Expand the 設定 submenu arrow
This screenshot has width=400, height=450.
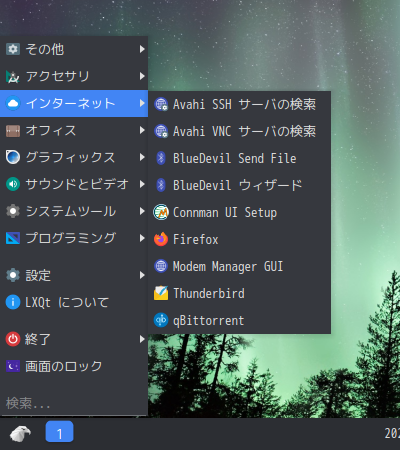[142, 275]
